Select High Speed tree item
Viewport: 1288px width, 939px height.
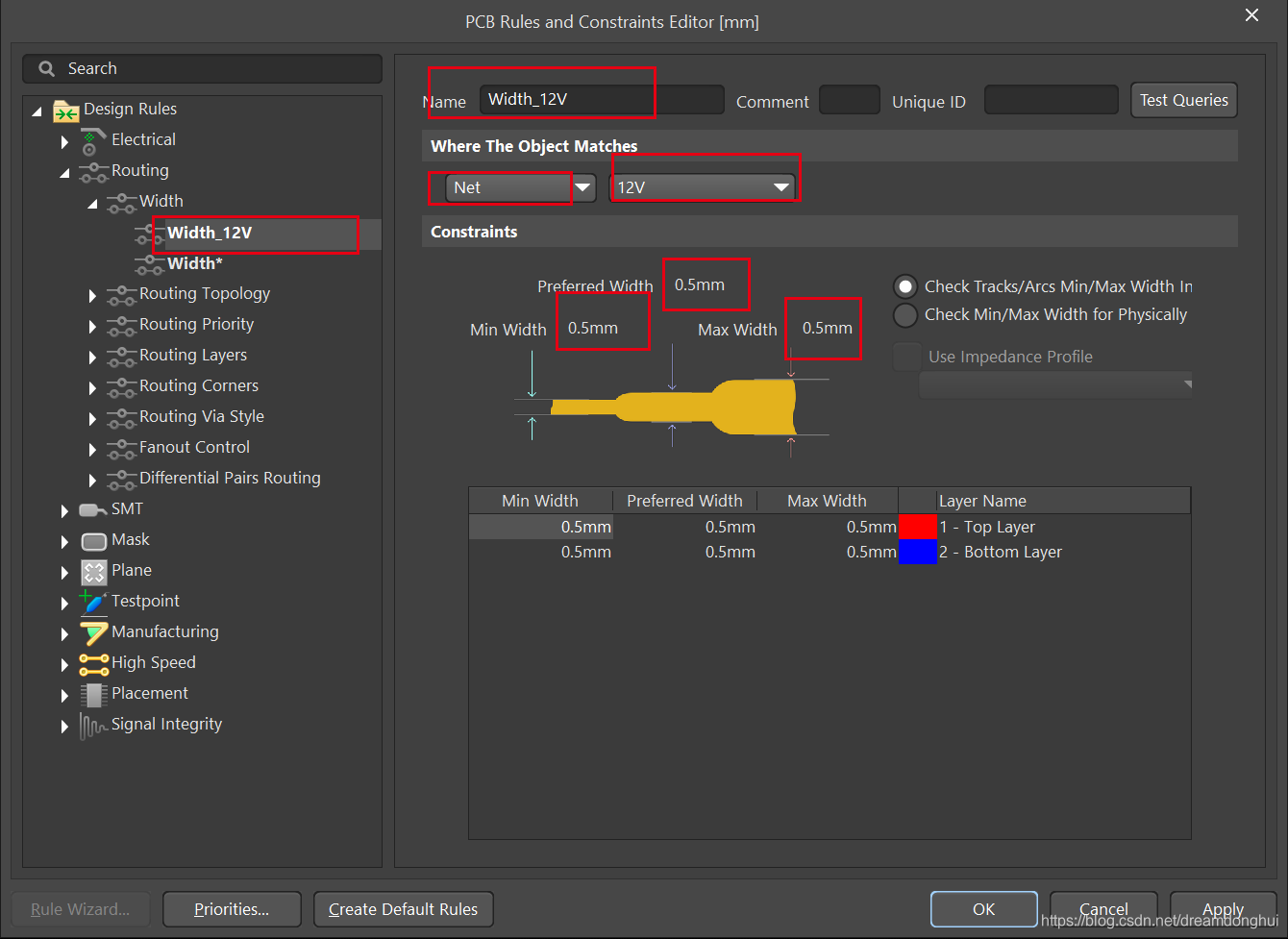[x=154, y=663]
